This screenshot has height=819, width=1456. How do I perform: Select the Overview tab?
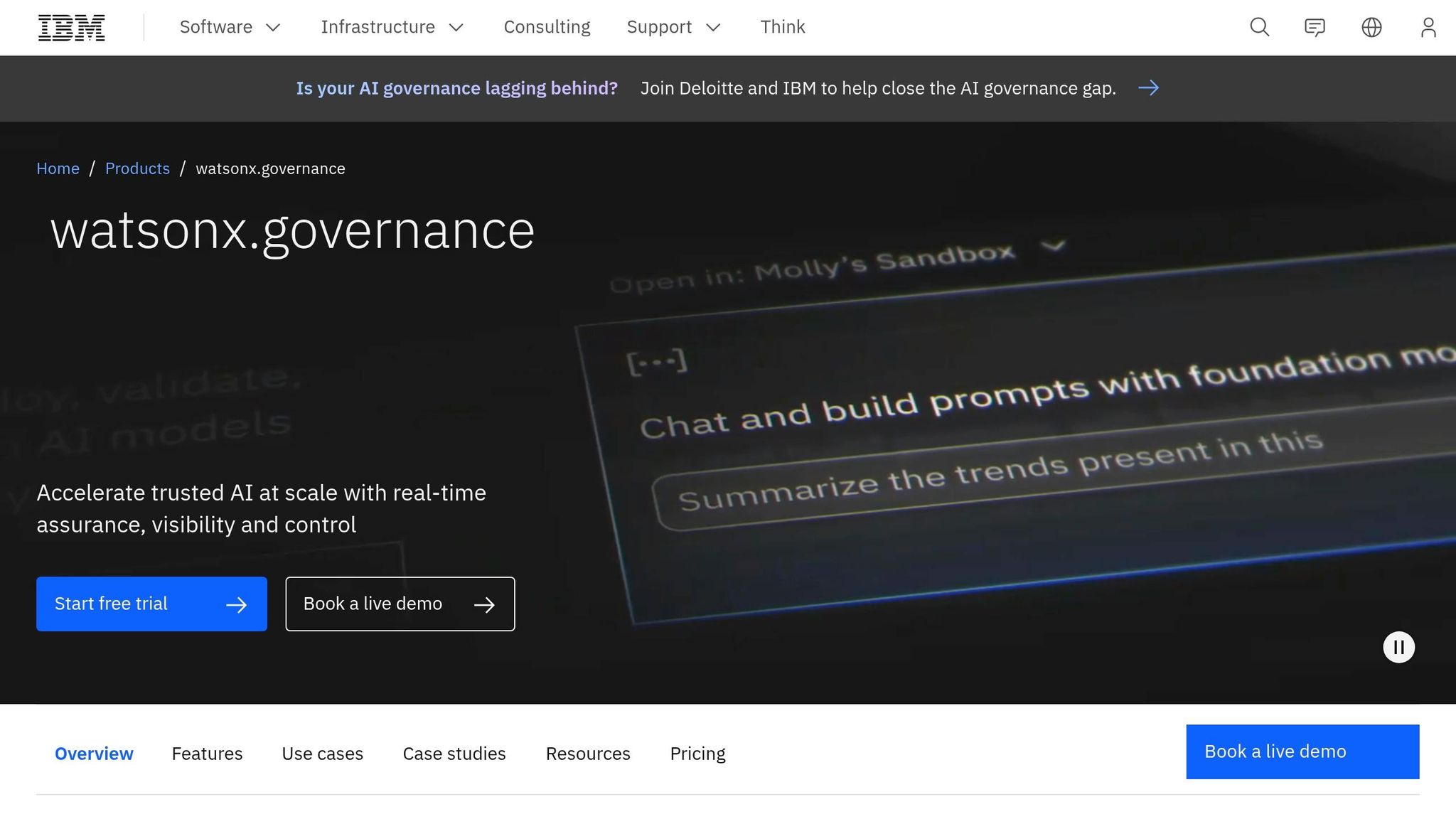click(94, 754)
